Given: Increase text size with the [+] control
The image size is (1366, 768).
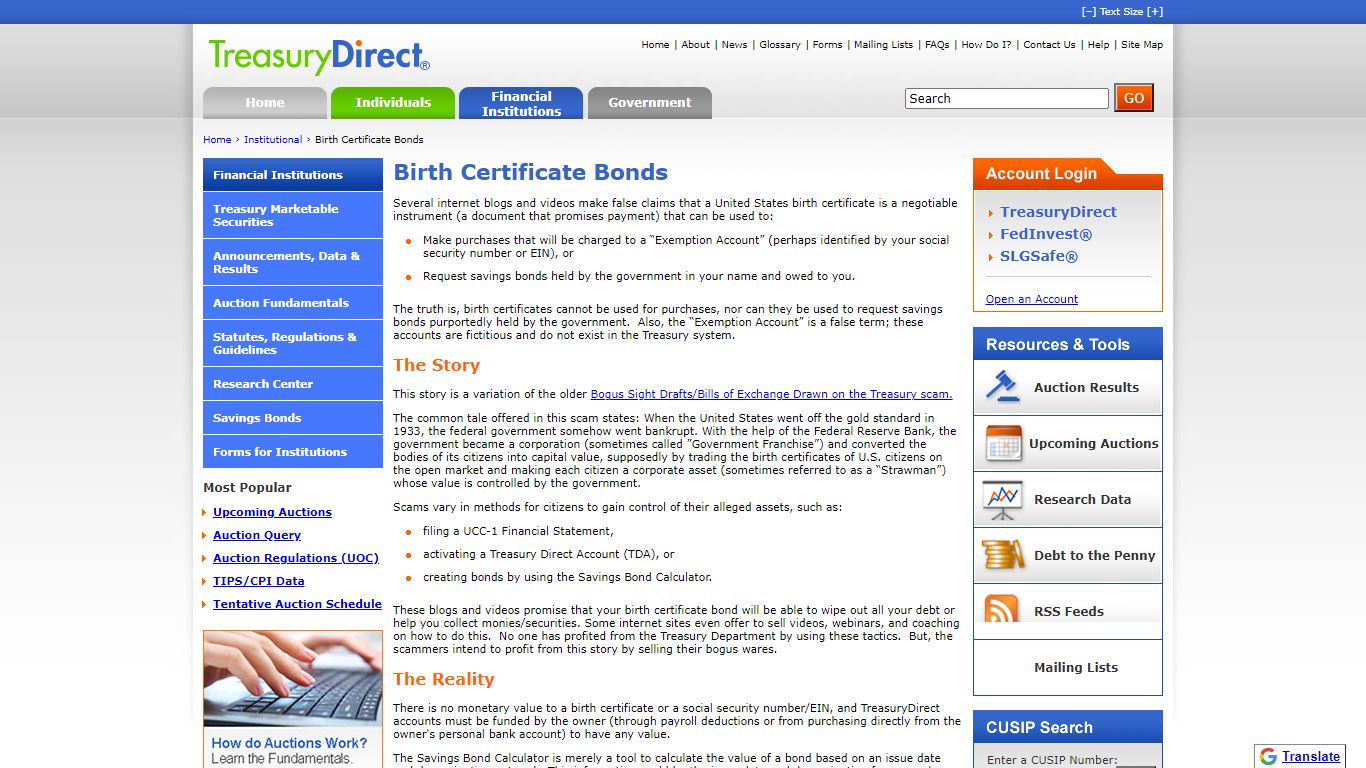Looking at the screenshot, I should (x=1155, y=12).
